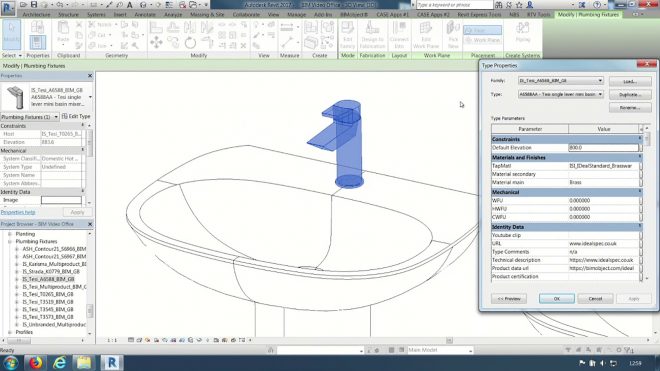Collapse the Mechanical section in Properties palette
The image size is (660, 371).
pos(82,150)
